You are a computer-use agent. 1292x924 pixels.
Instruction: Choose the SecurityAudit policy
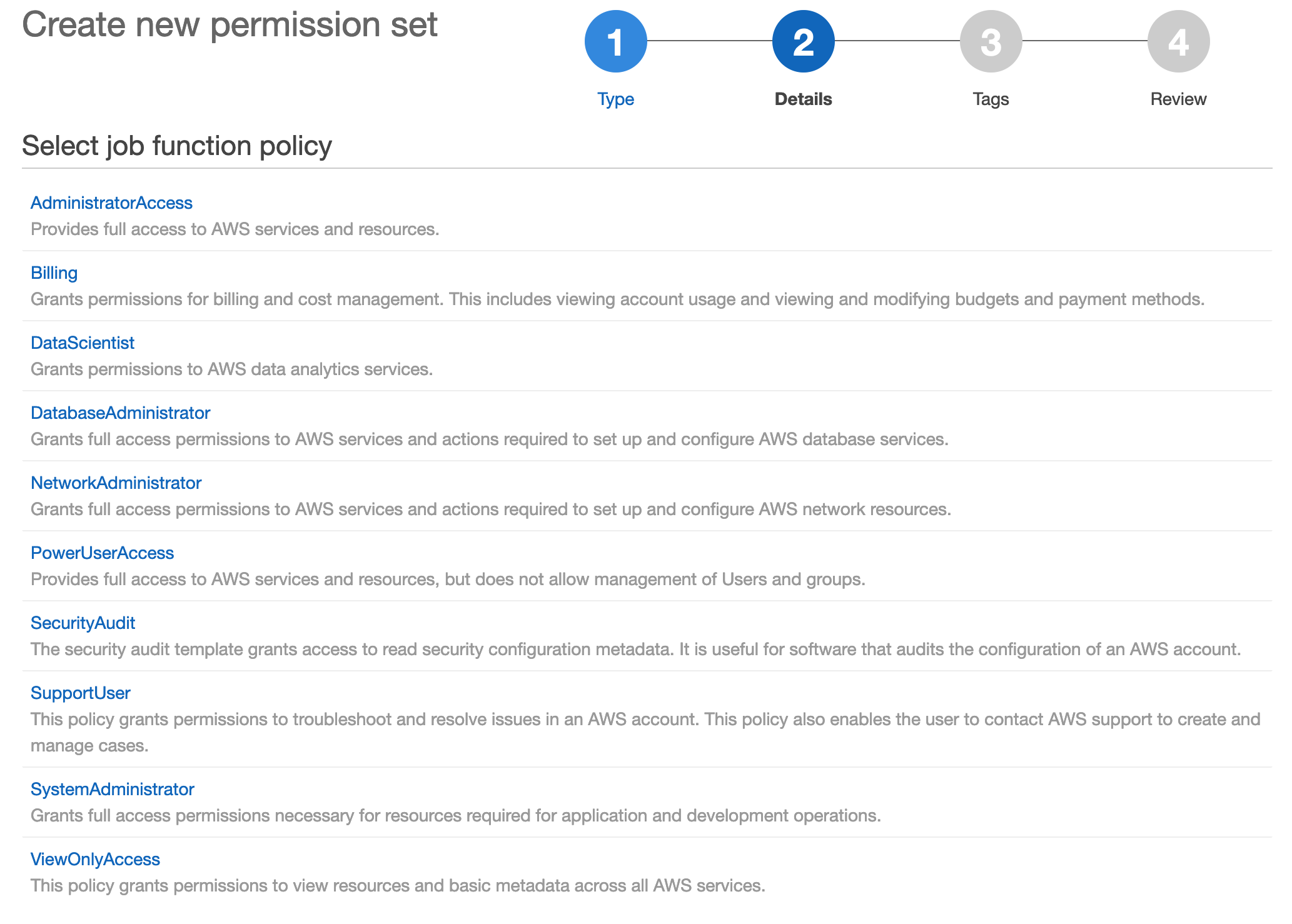83,623
